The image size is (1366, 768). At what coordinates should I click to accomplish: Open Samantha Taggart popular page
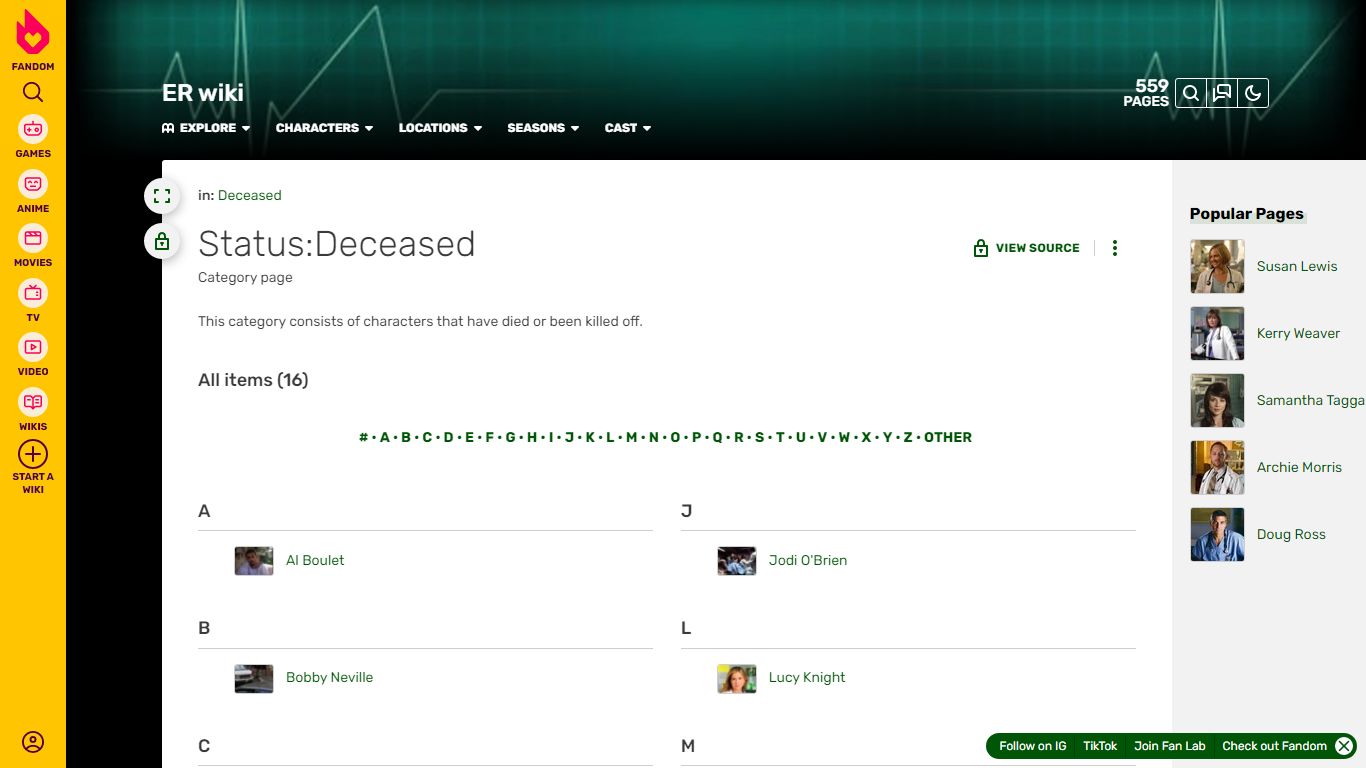[1311, 400]
